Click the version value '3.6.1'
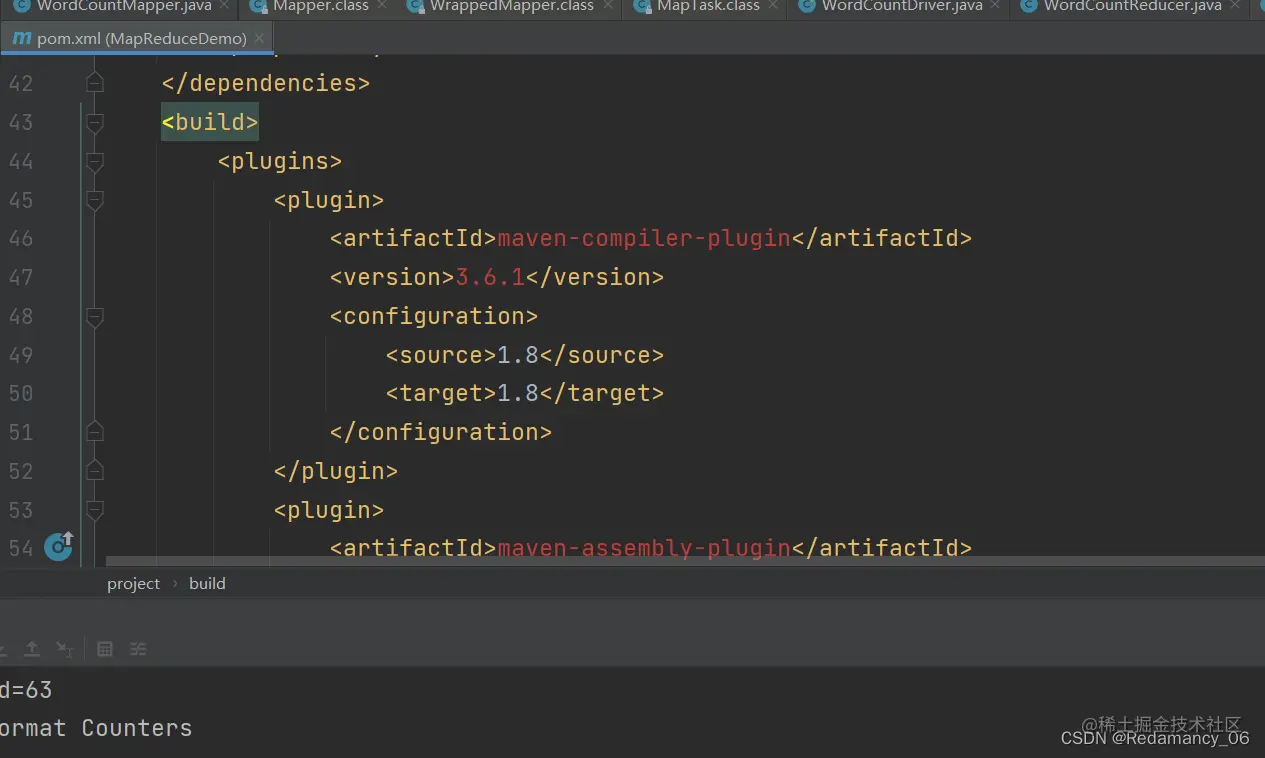Screen dimensions: 1265x758 (x=490, y=277)
